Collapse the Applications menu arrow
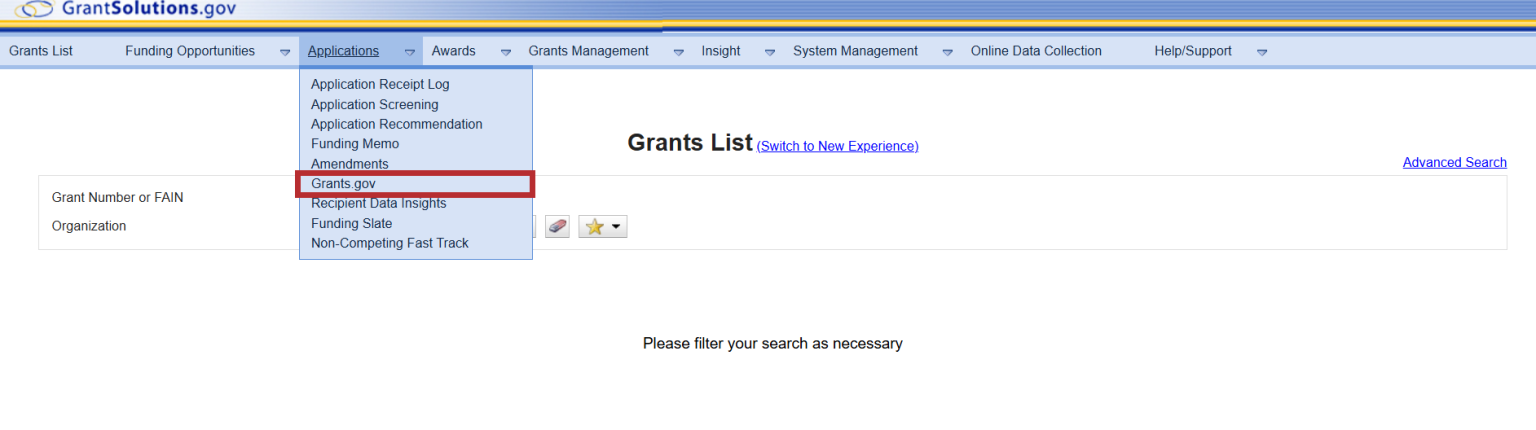1536x430 pixels. tap(410, 52)
